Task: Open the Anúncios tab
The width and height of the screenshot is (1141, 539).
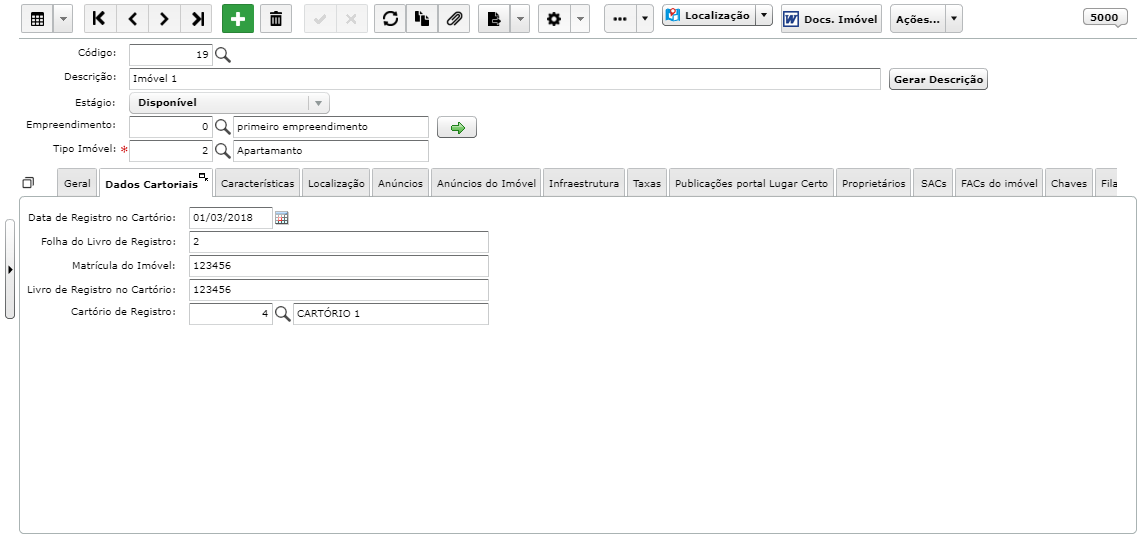Action: tap(400, 183)
